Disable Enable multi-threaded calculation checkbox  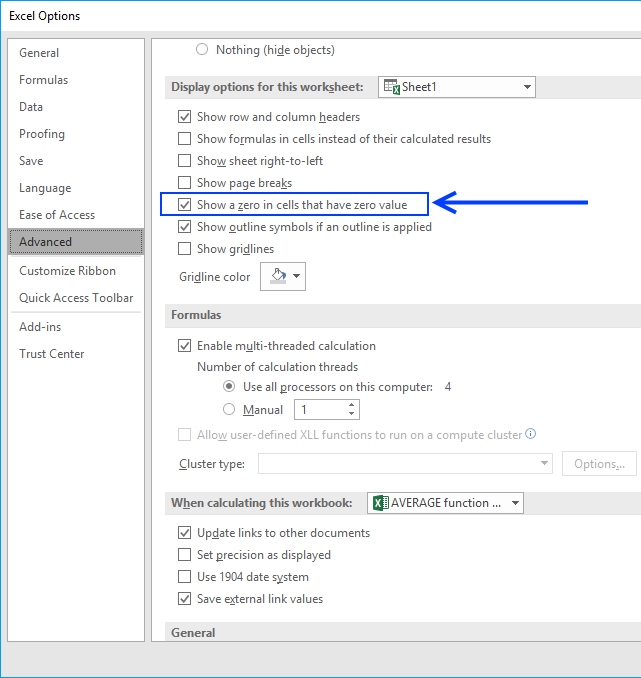184,346
